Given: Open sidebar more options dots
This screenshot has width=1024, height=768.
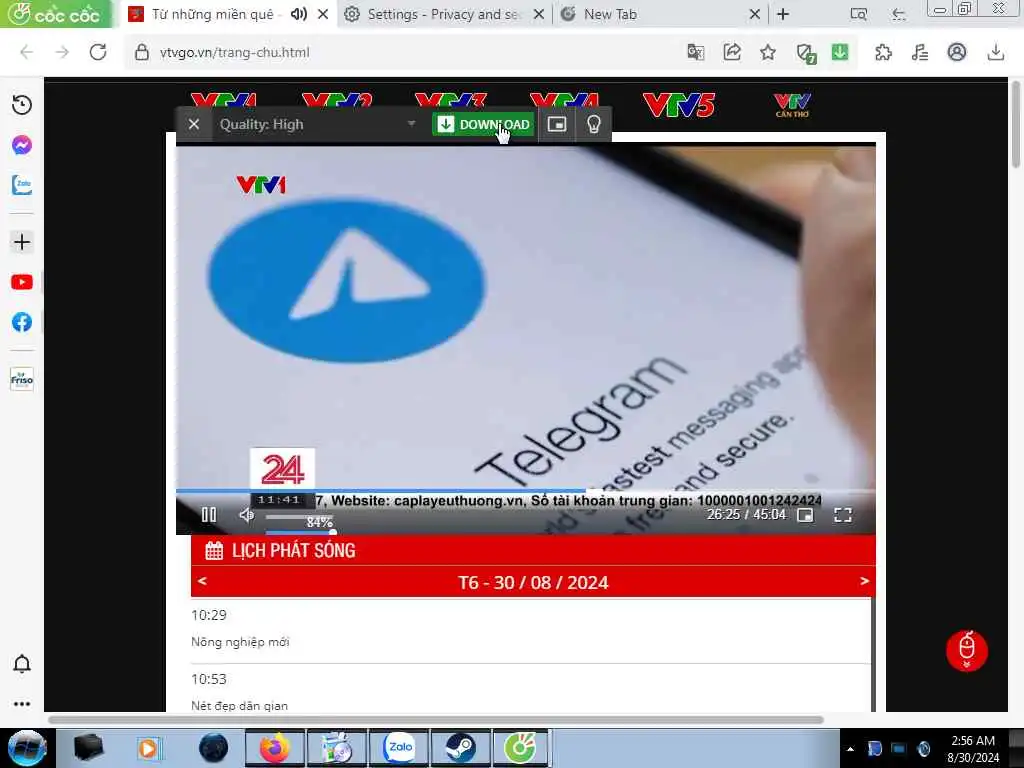Looking at the screenshot, I should [22, 704].
